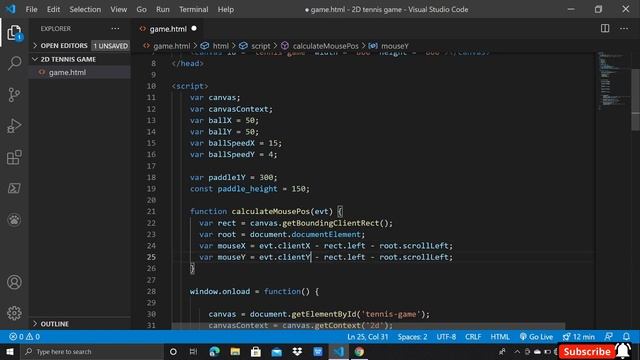Expand the Outline section

tap(54, 324)
